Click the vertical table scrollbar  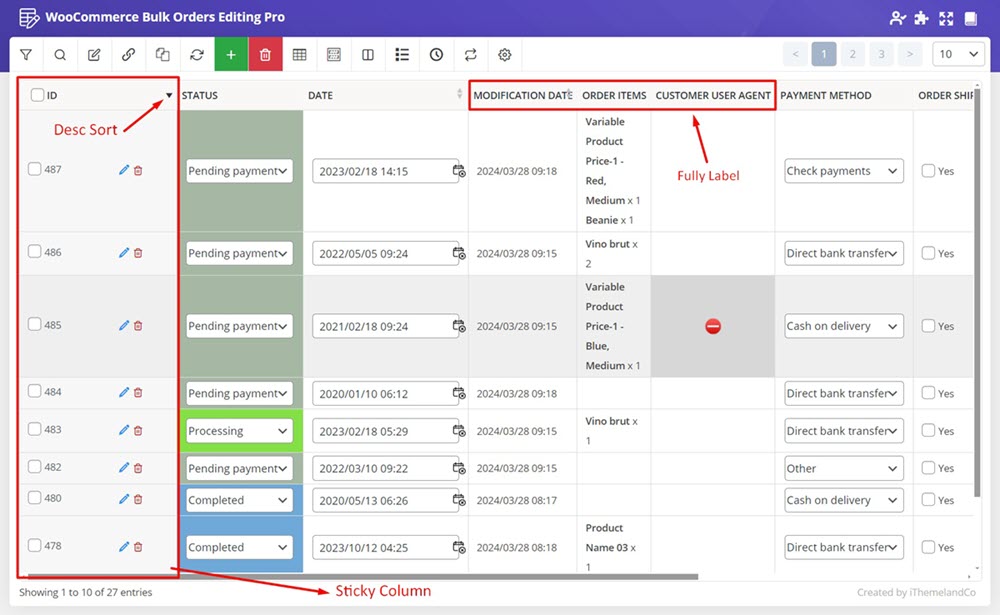pyautogui.click(x=977, y=293)
